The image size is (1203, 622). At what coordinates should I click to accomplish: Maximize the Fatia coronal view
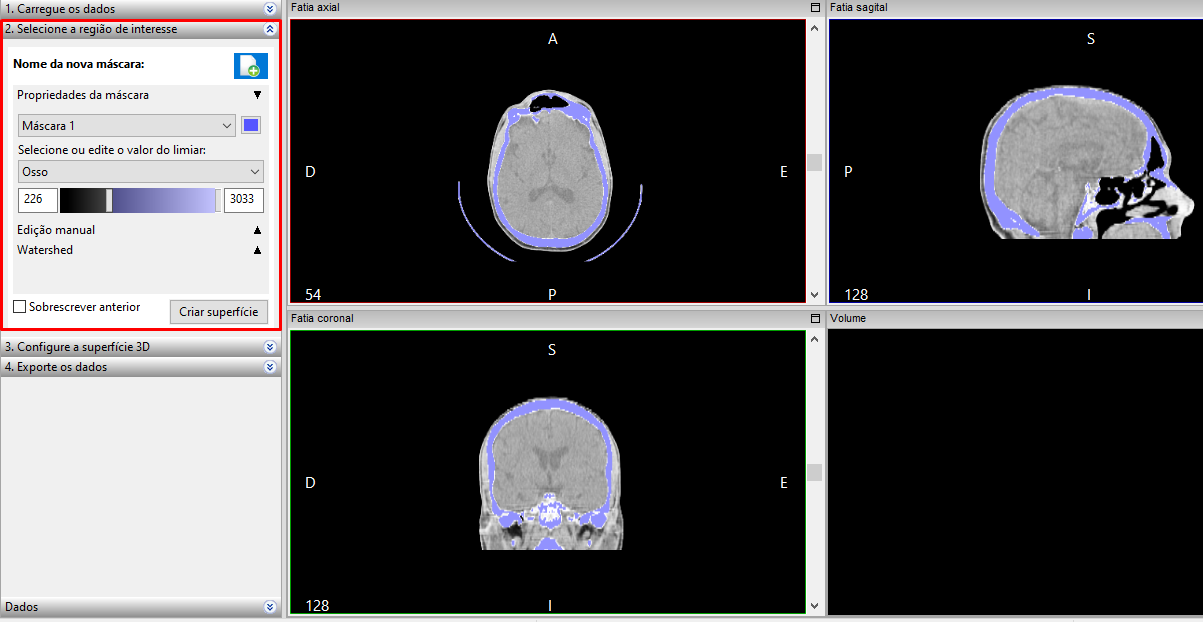(x=815, y=318)
